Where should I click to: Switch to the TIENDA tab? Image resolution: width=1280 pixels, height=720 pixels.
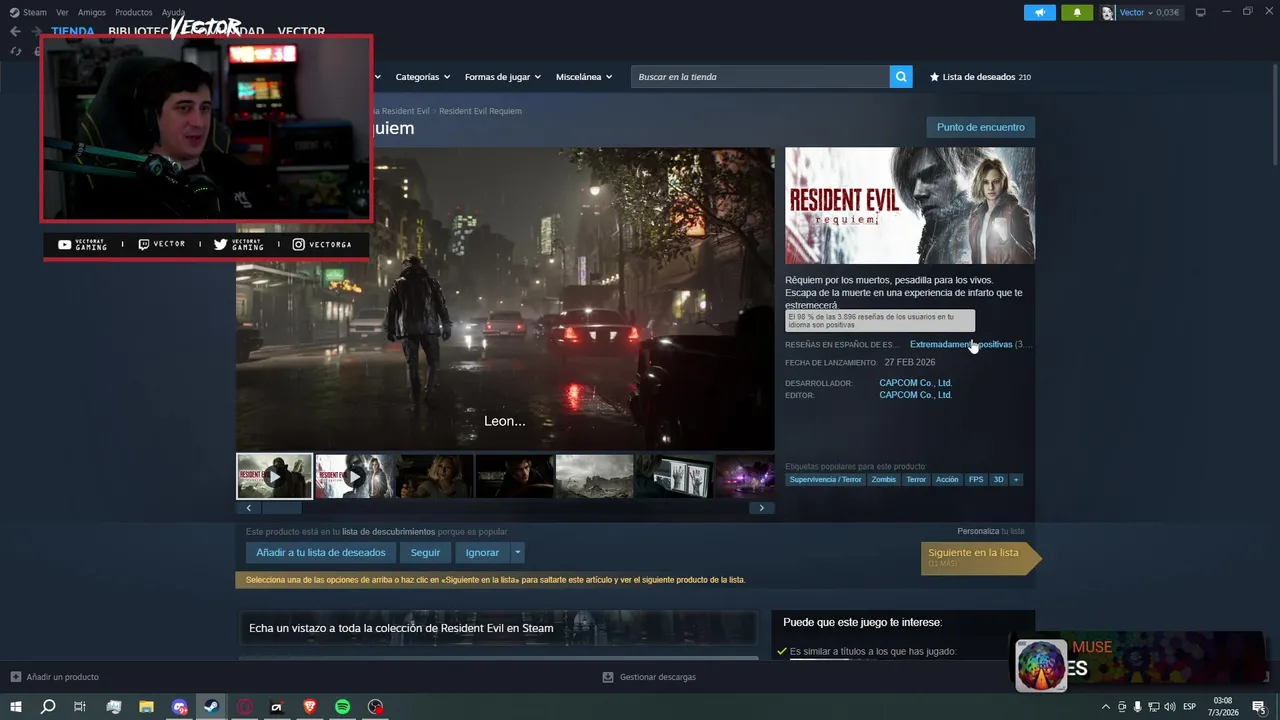[73, 32]
